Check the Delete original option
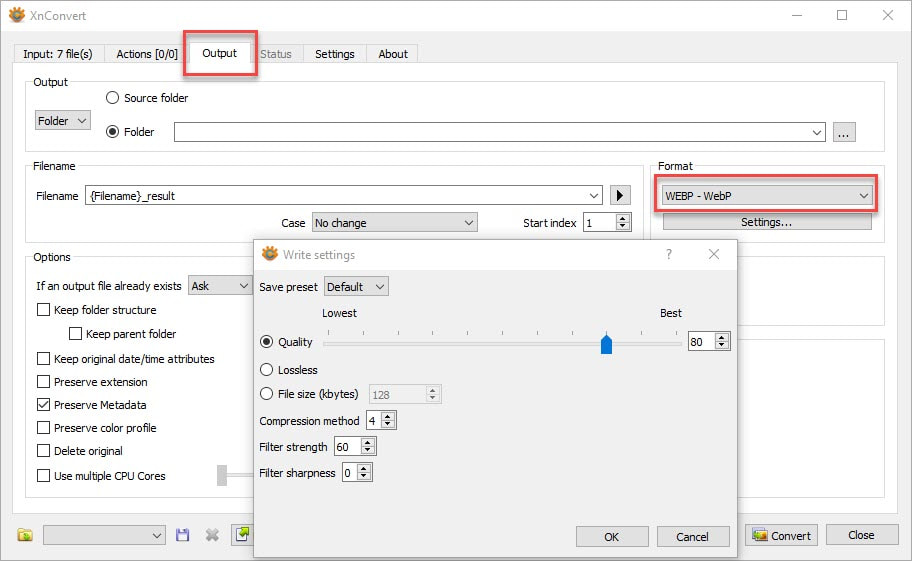The image size is (912, 561). [43, 451]
